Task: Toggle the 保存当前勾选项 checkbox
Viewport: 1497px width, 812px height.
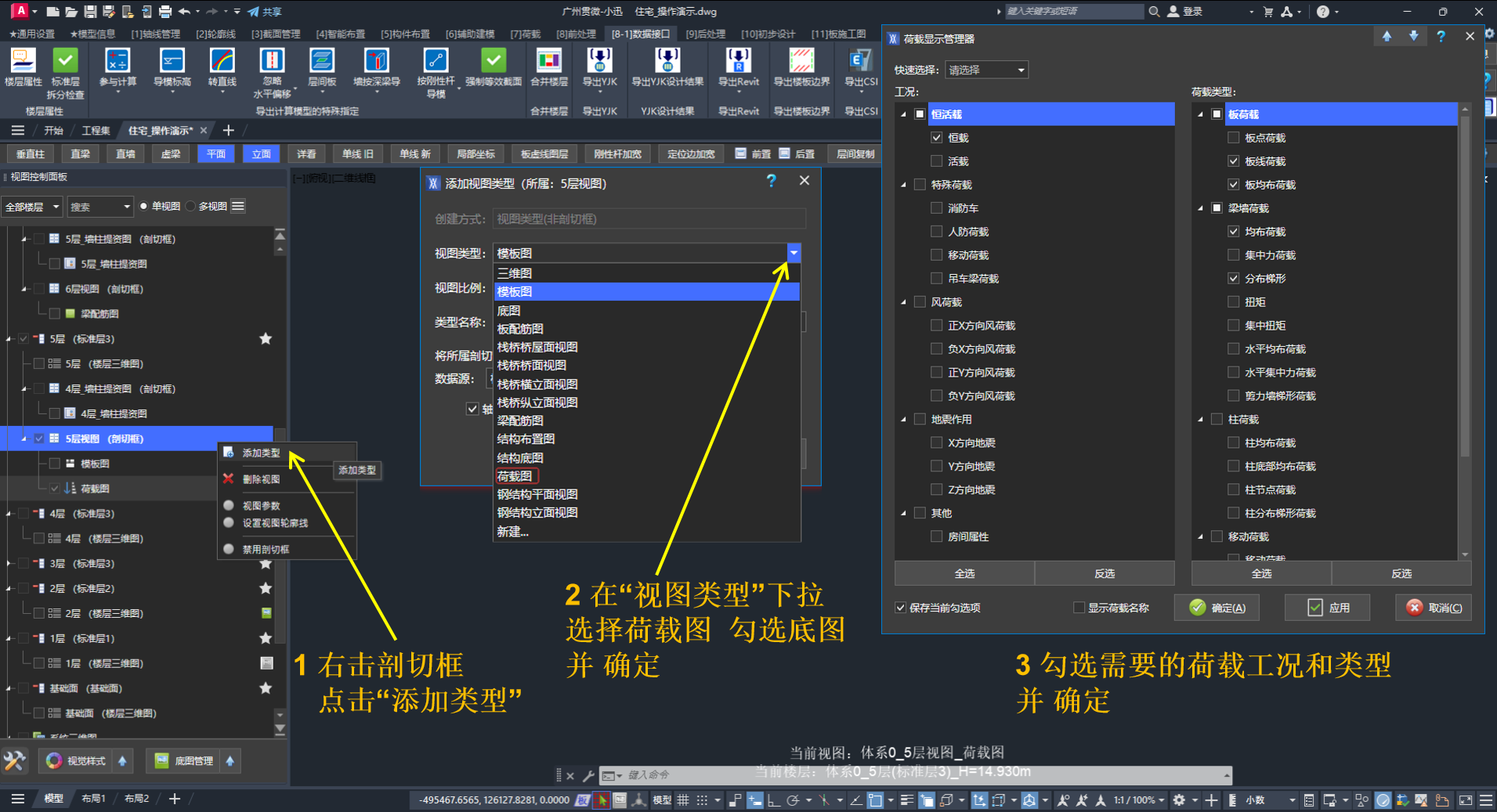Action: [900, 608]
